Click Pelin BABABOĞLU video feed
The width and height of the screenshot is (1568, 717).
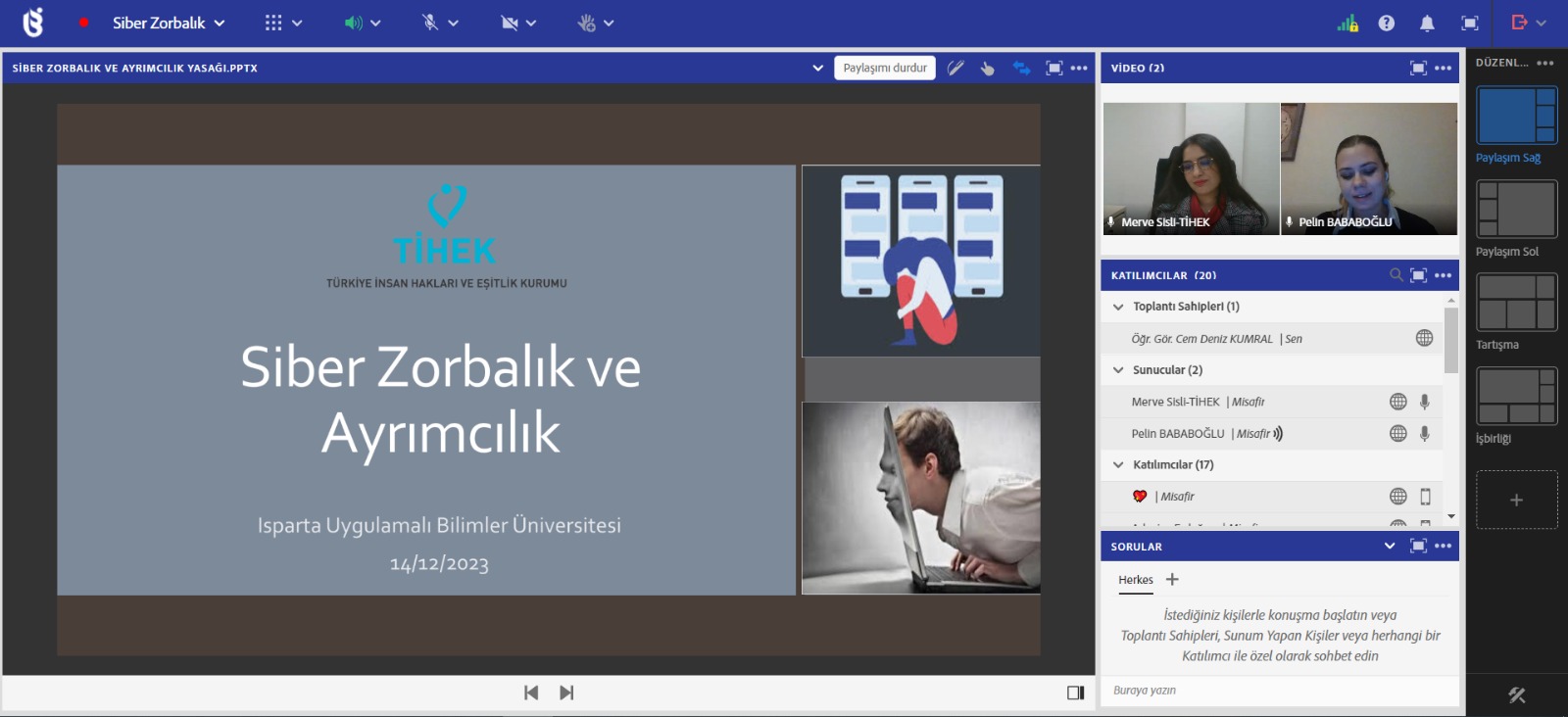[x=1369, y=168]
